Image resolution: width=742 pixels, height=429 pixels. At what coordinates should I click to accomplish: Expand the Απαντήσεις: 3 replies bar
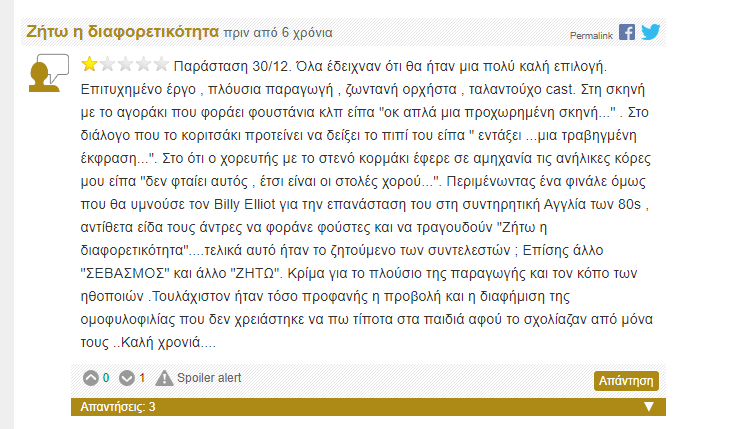pos(368,407)
